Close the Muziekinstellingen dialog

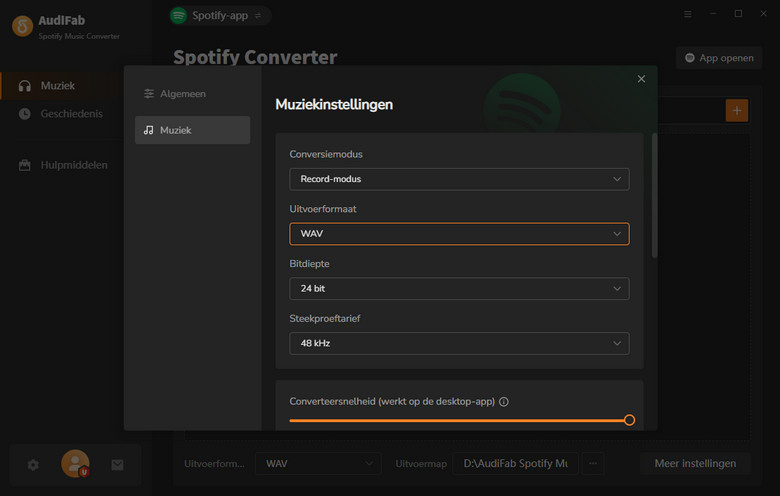641,79
